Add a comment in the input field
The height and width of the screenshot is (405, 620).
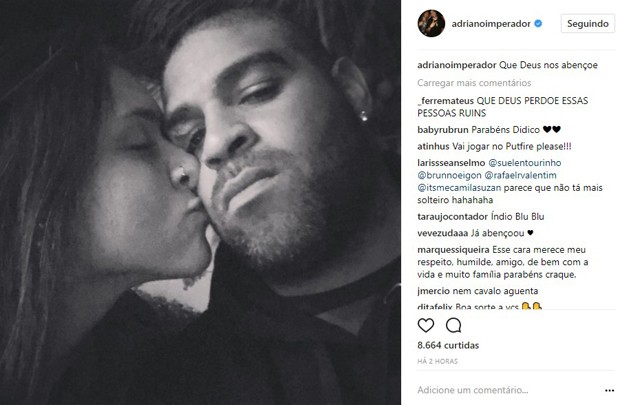508,390
